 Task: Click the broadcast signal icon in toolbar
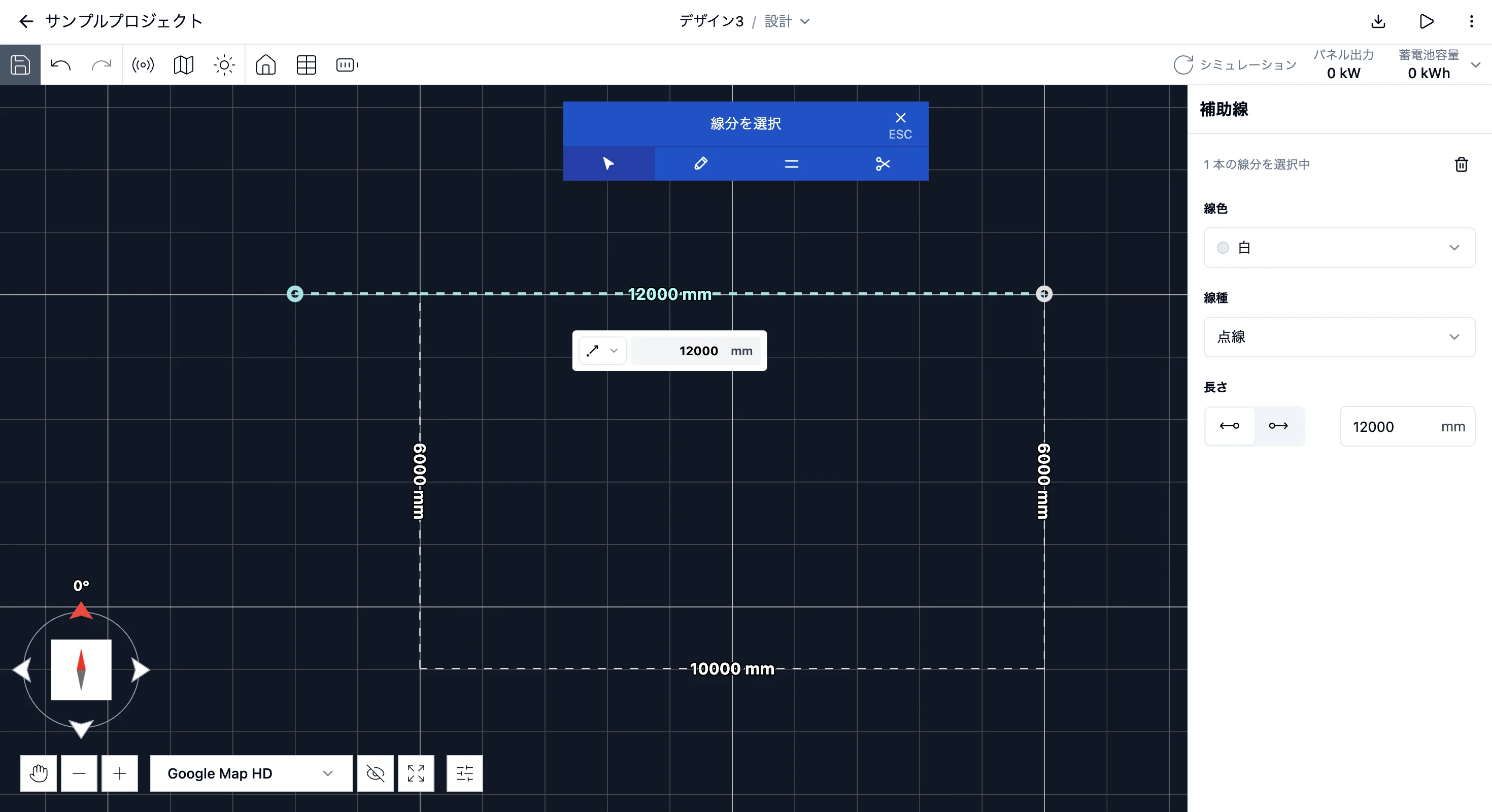click(x=143, y=65)
